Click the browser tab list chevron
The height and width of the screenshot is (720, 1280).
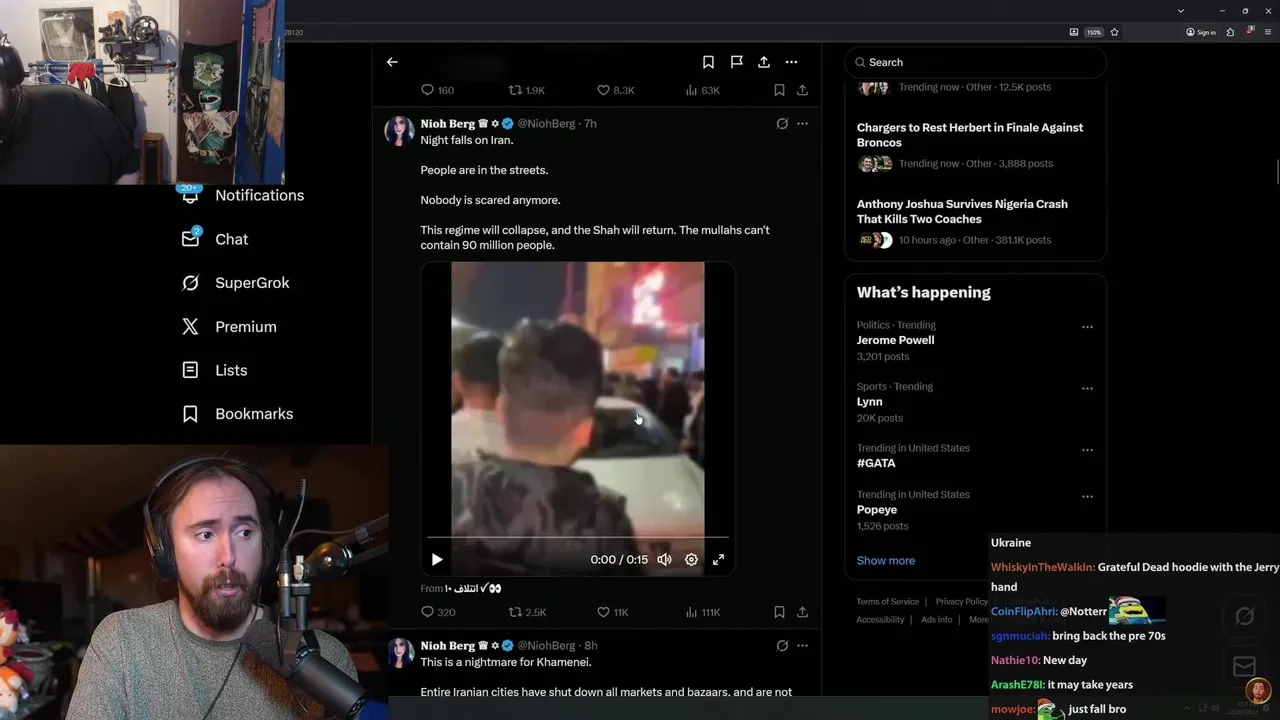[1181, 10]
